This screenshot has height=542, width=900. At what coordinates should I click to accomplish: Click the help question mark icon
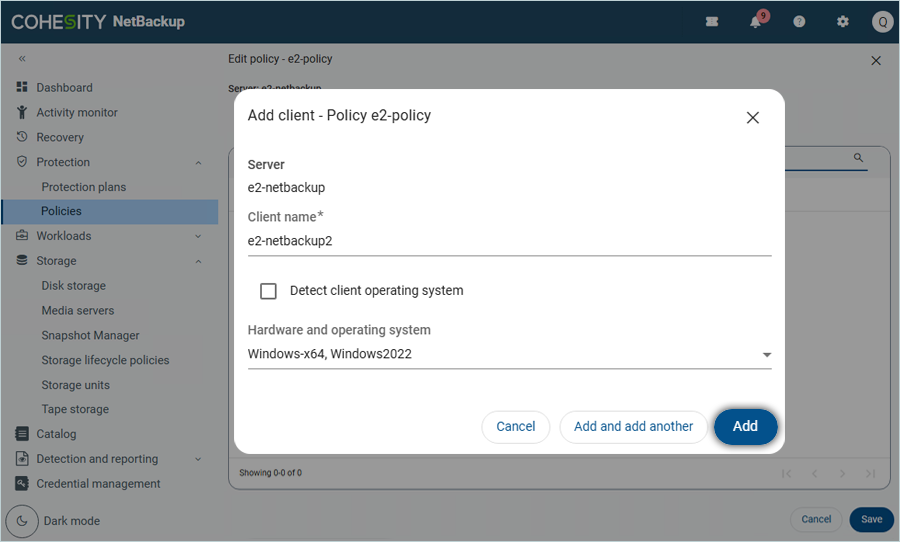point(799,22)
